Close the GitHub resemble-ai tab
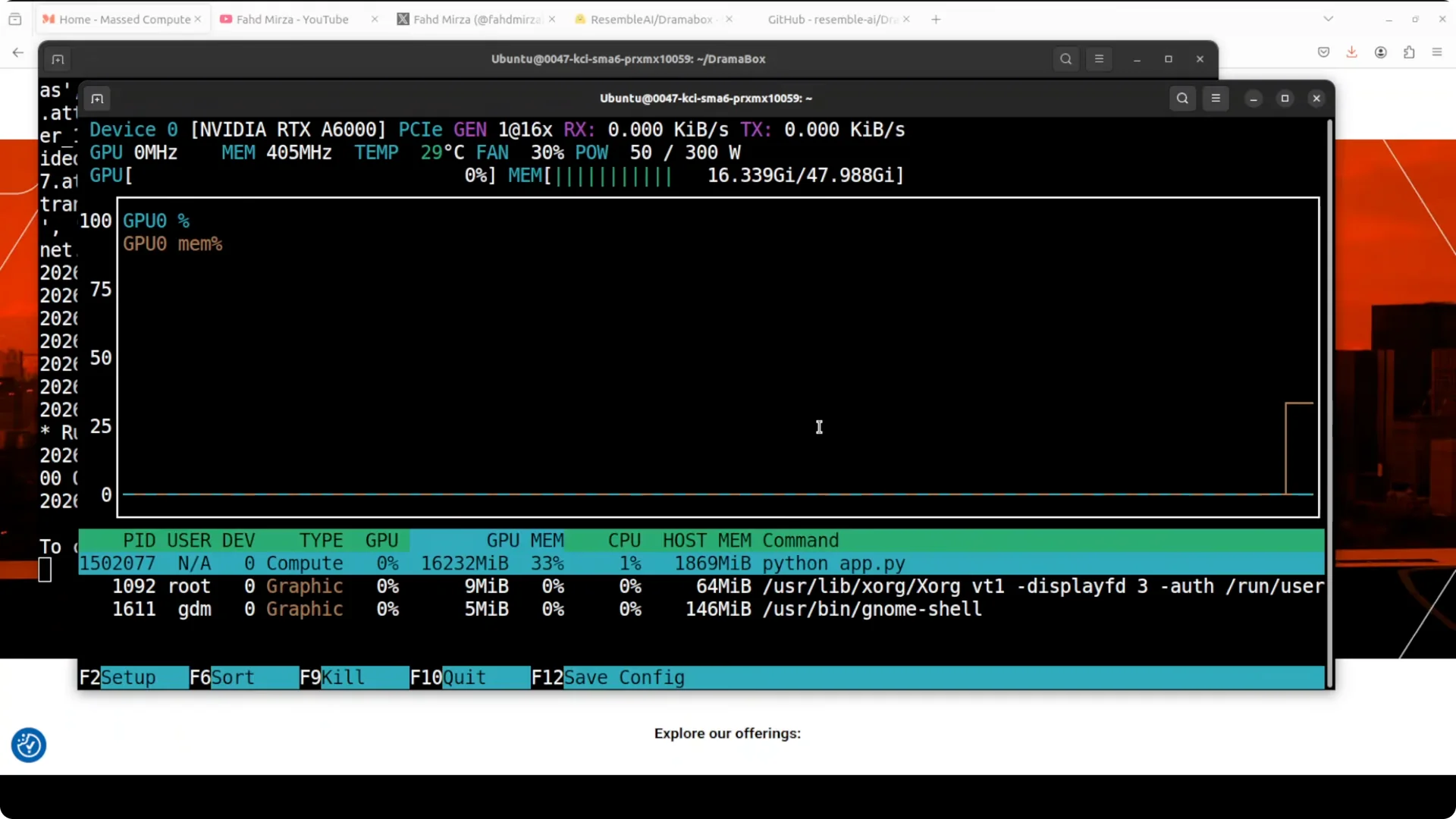Viewport: 1456px width, 819px height. click(x=906, y=19)
